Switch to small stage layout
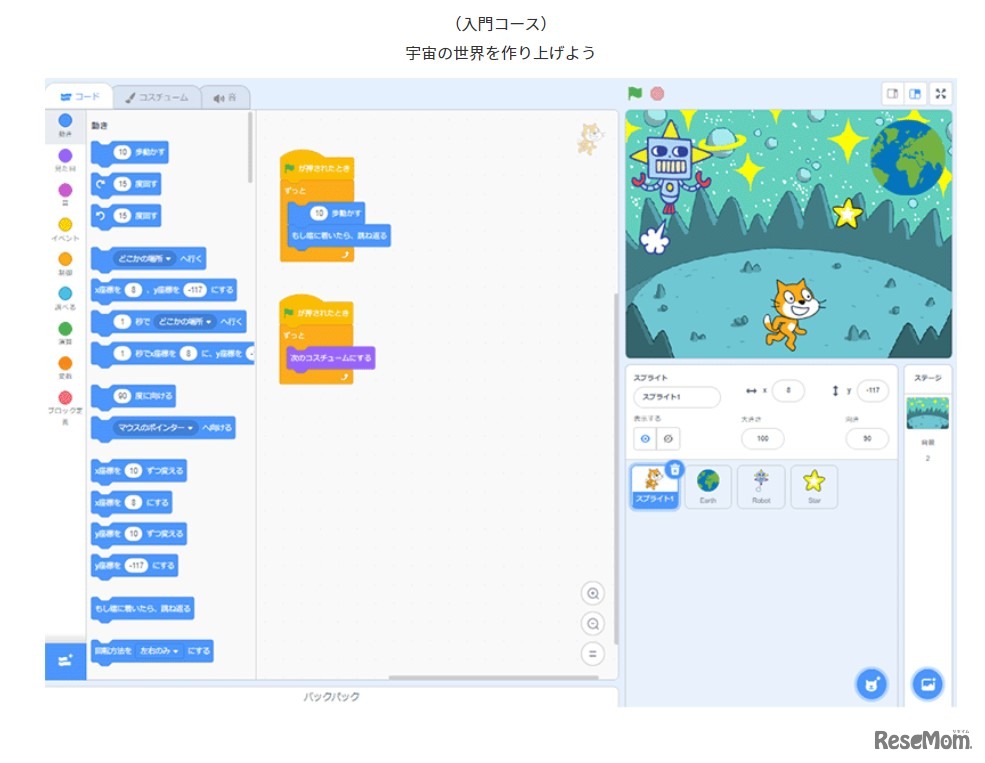Image resolution: width=985 pixels, height=763 pixels. point(892,94)
